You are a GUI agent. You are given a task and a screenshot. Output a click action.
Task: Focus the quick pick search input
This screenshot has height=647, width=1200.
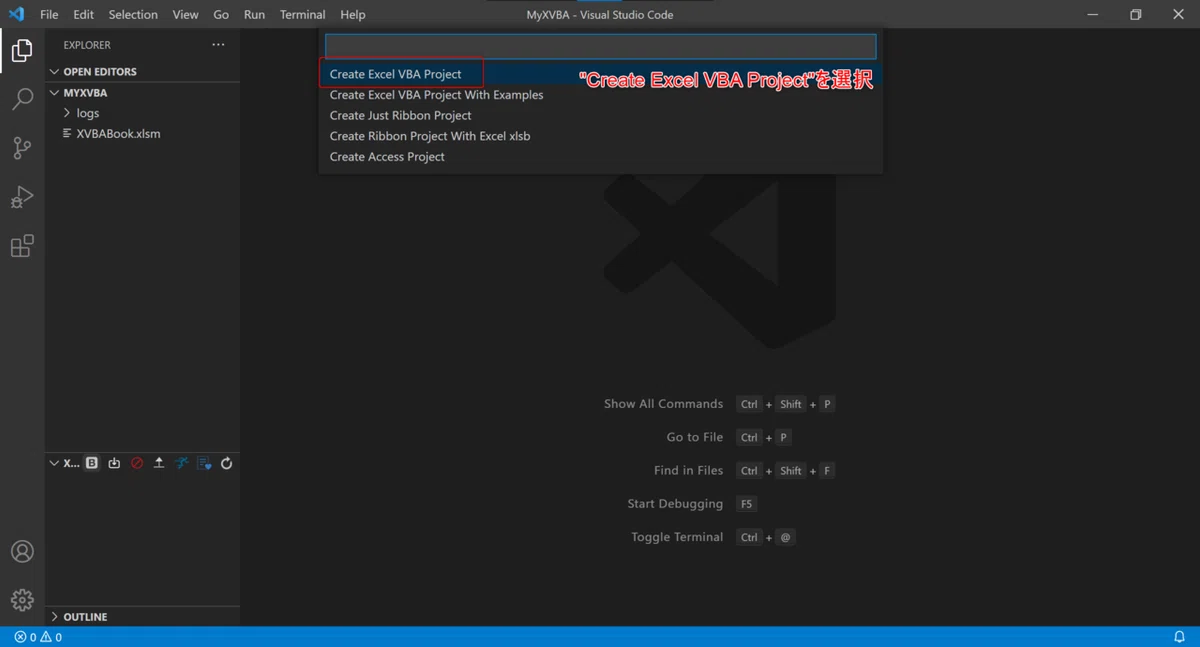click(x=601, y=46)
